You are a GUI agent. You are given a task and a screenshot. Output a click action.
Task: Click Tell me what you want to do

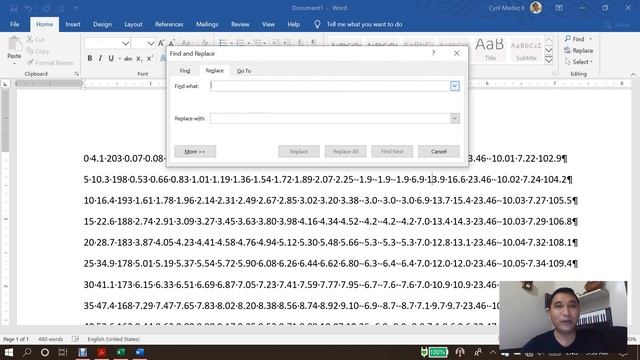tap(364, 24)
